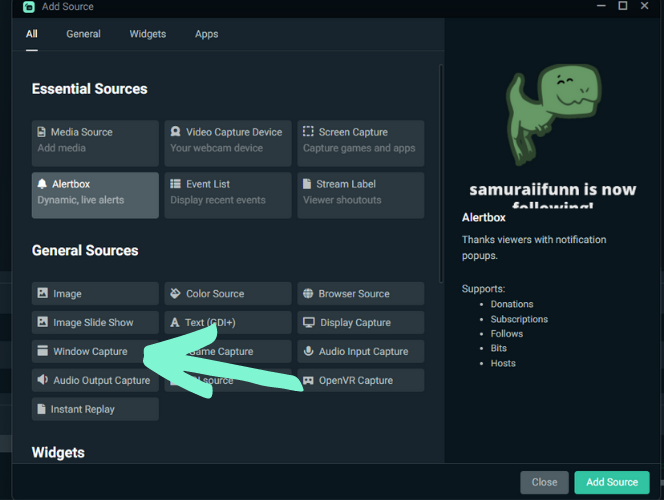The width and height of the screenshot is (664, 500).
Task: Select Event List 'Display recent events'
Action: pos(228,195)
